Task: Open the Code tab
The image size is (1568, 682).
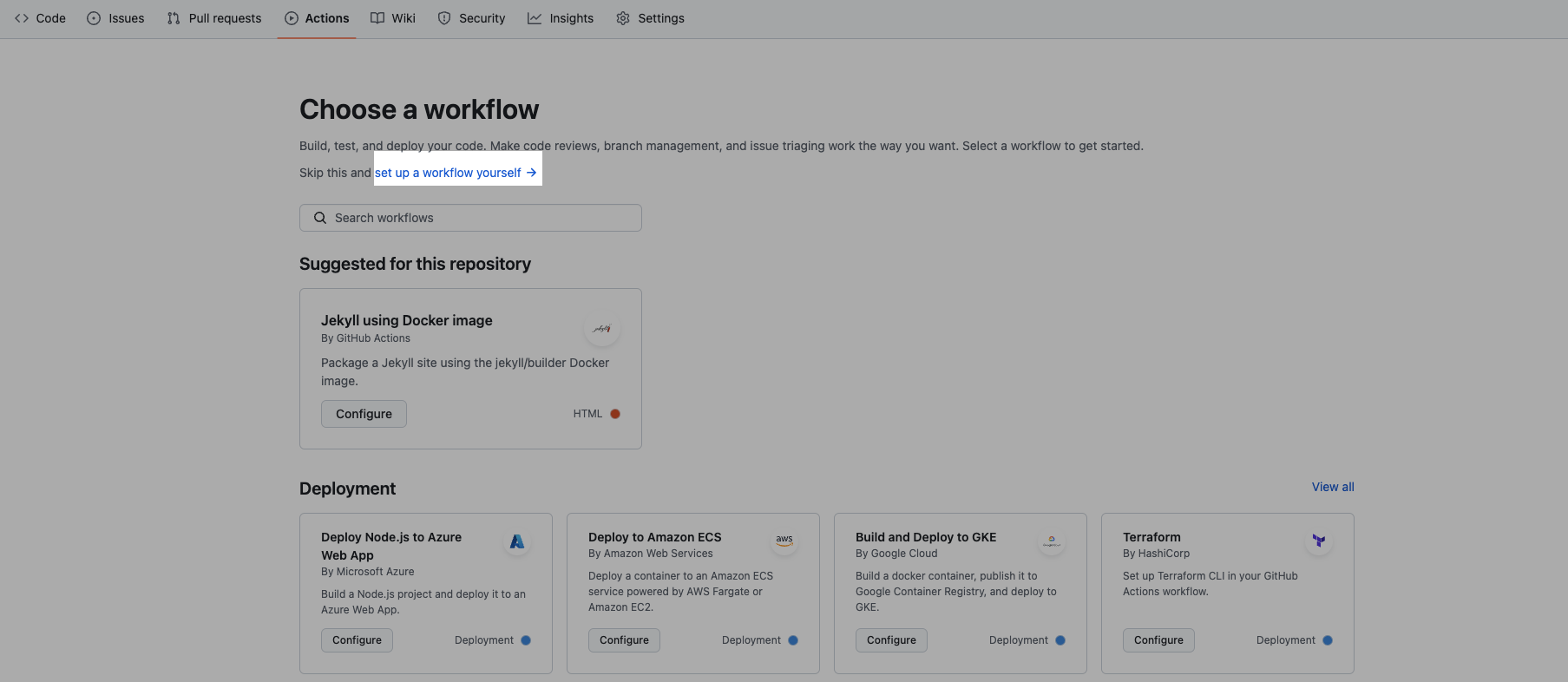Action: [x=41, y=18]
